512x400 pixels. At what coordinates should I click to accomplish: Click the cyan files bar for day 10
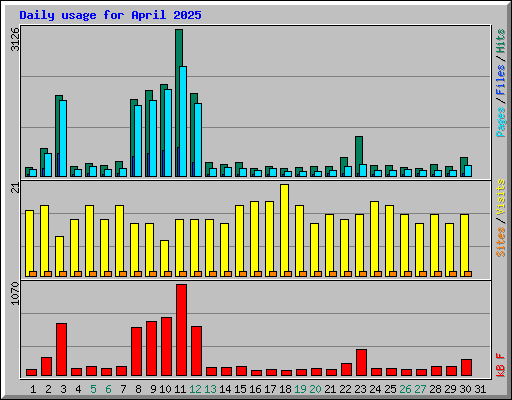click(x=168, y=133)
